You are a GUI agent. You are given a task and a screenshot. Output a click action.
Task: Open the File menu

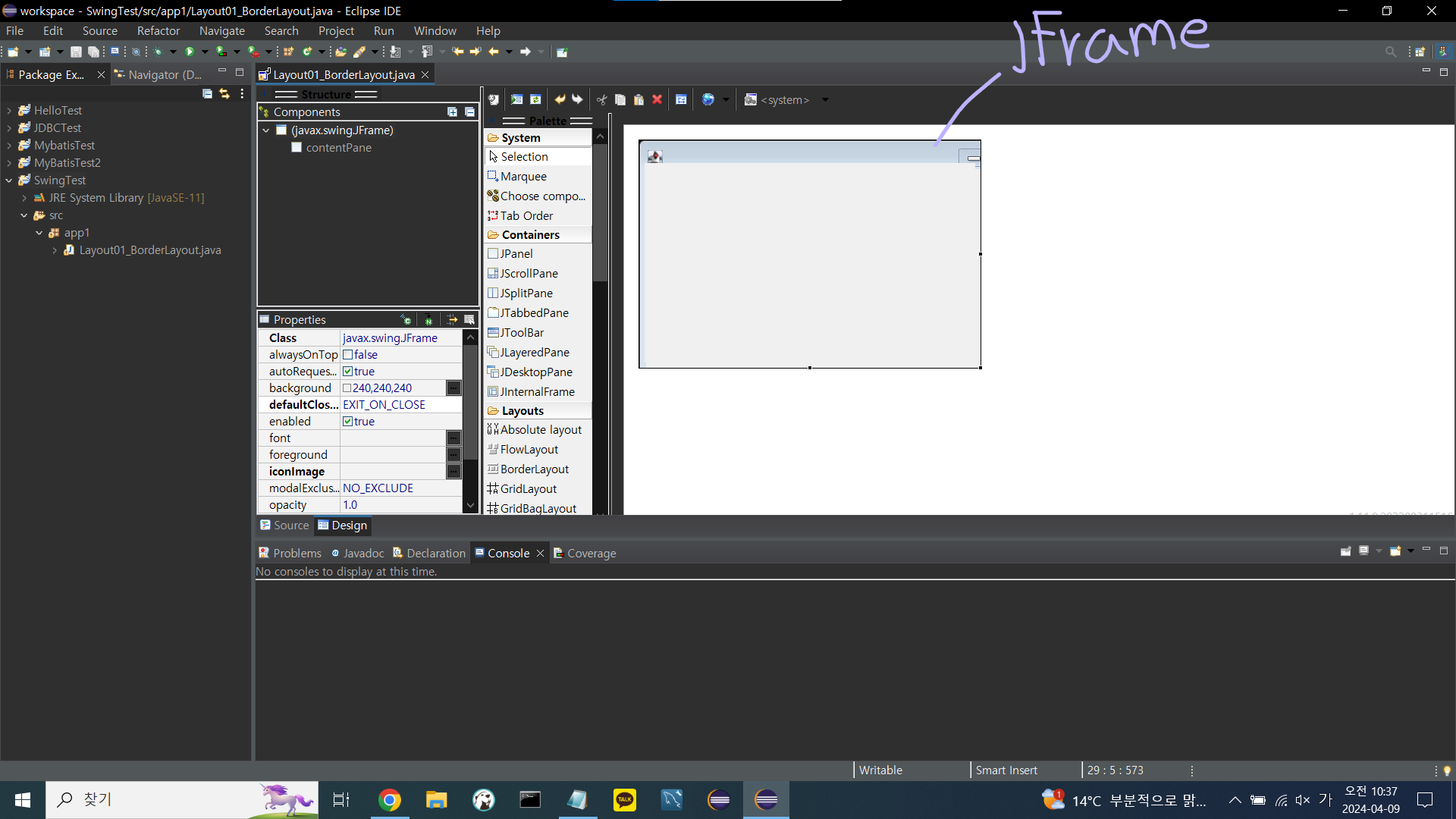(x=14, y=31)
